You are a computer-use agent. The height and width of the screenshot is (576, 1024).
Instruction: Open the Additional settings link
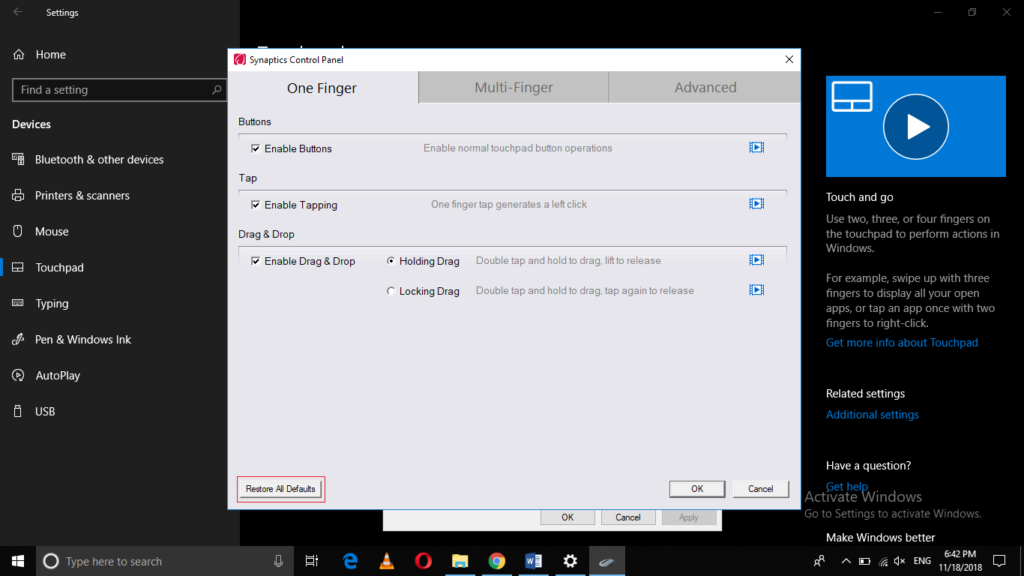click(x=872, y=414)
